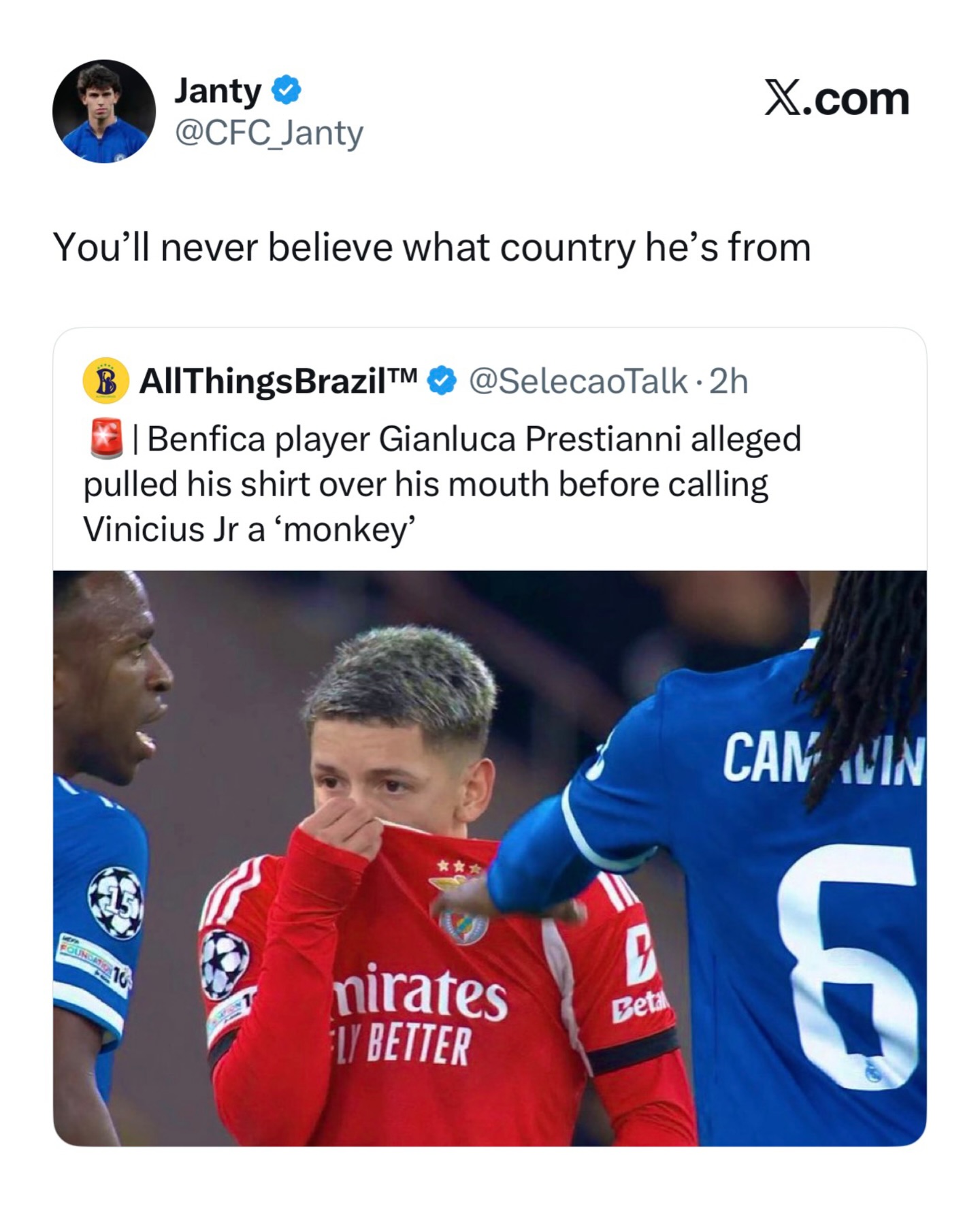Image resolution: width=980 pixels, height=1226 pixels.
Task: Click the Janty display name
Action: 218,91
